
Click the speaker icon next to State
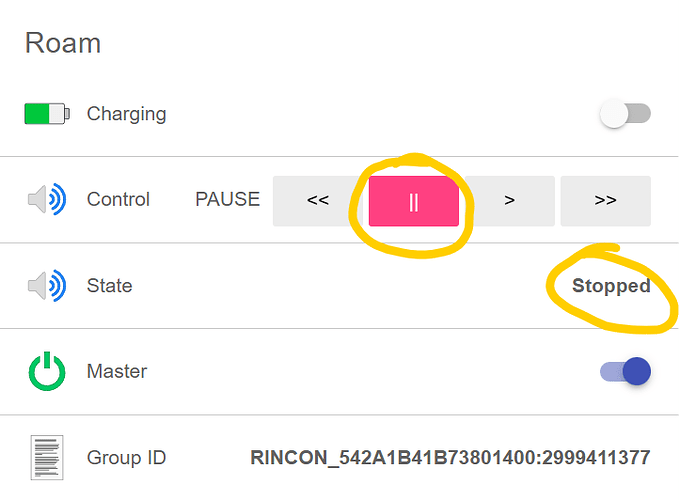[x=47, y=286]
